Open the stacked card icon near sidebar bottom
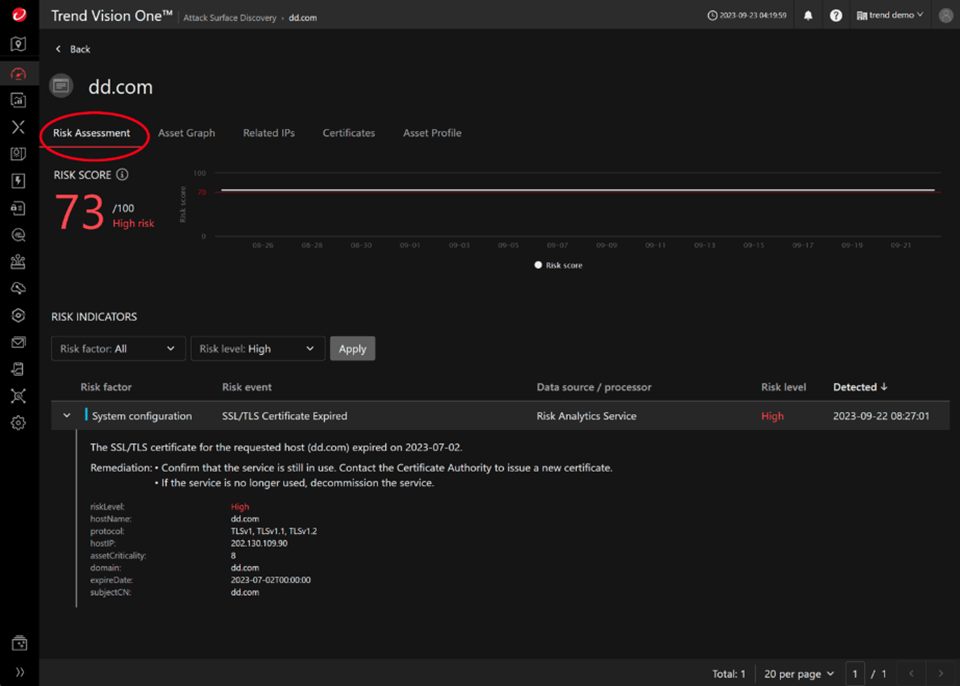Image resolution: width=960 pixels, height=686 pixels. click(x=19, y=643)
